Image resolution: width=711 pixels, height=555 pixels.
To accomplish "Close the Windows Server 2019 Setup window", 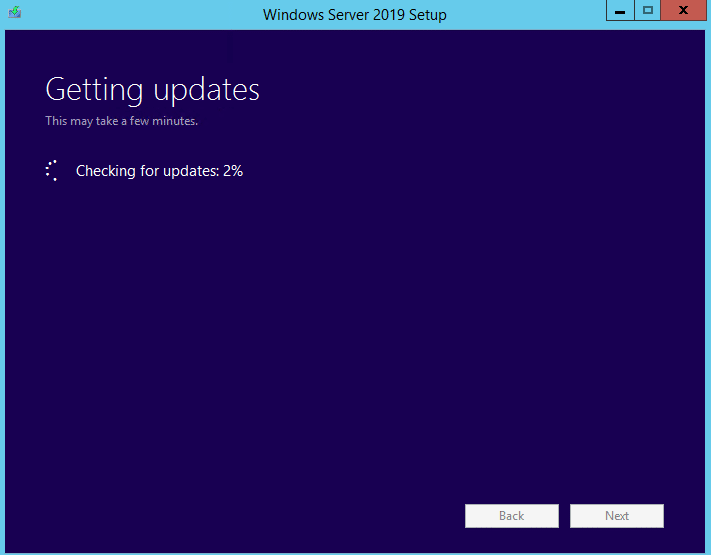I will (x=683, y=10).
